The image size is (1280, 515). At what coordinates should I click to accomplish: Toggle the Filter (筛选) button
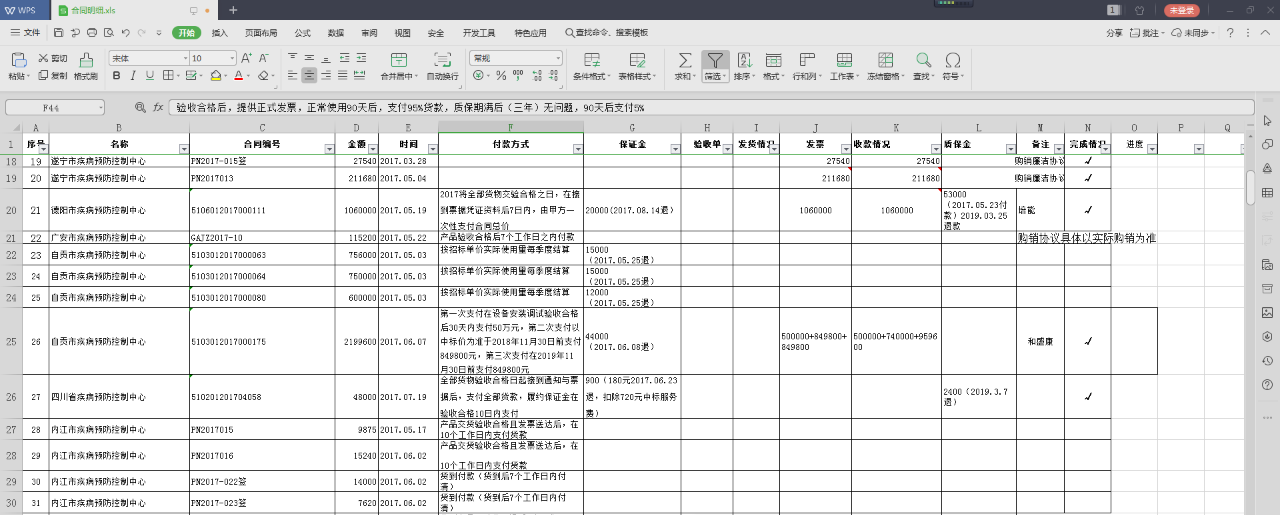click(x=714, y=60)
